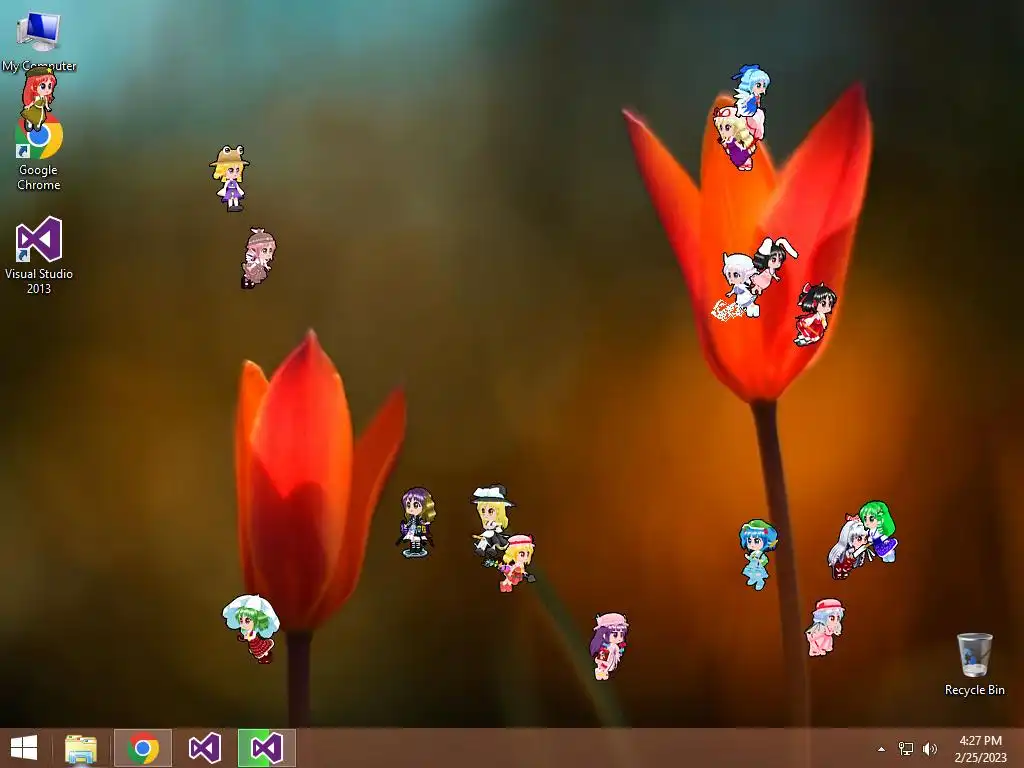This screenshot has width=1024, height=768.
Task: Switch to the green-highlighted Visual Studio taskbar button
Action: pyautogui.click(x=266, y=748)
